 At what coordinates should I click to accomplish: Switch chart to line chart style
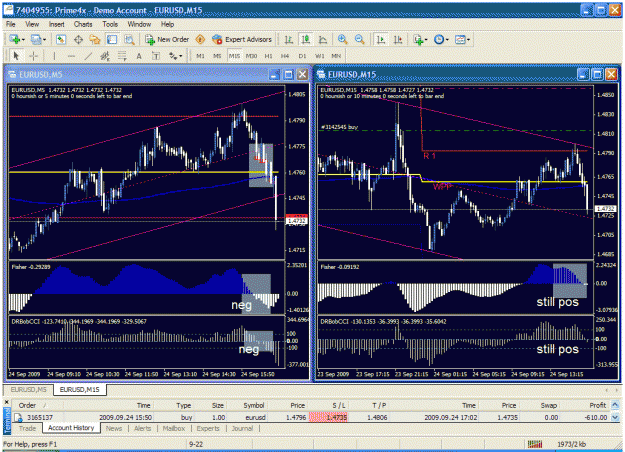tap(323, 39)
